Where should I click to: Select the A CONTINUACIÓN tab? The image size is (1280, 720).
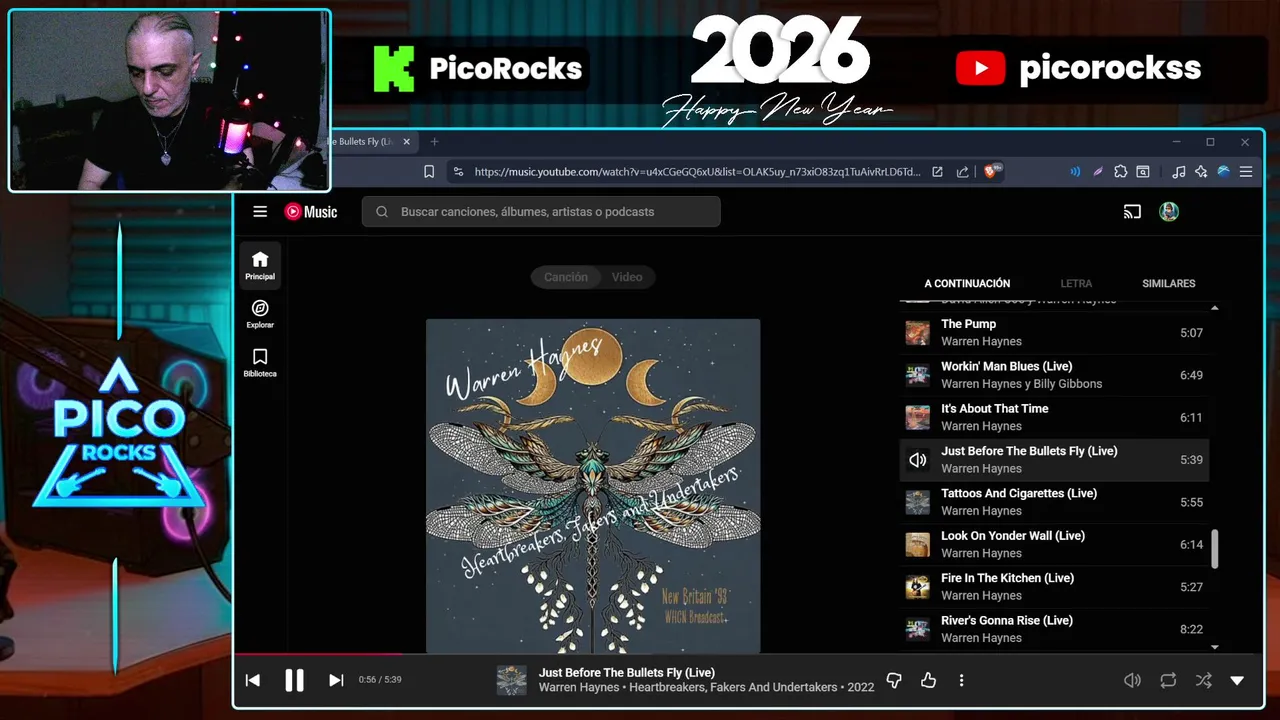point(967,284)
